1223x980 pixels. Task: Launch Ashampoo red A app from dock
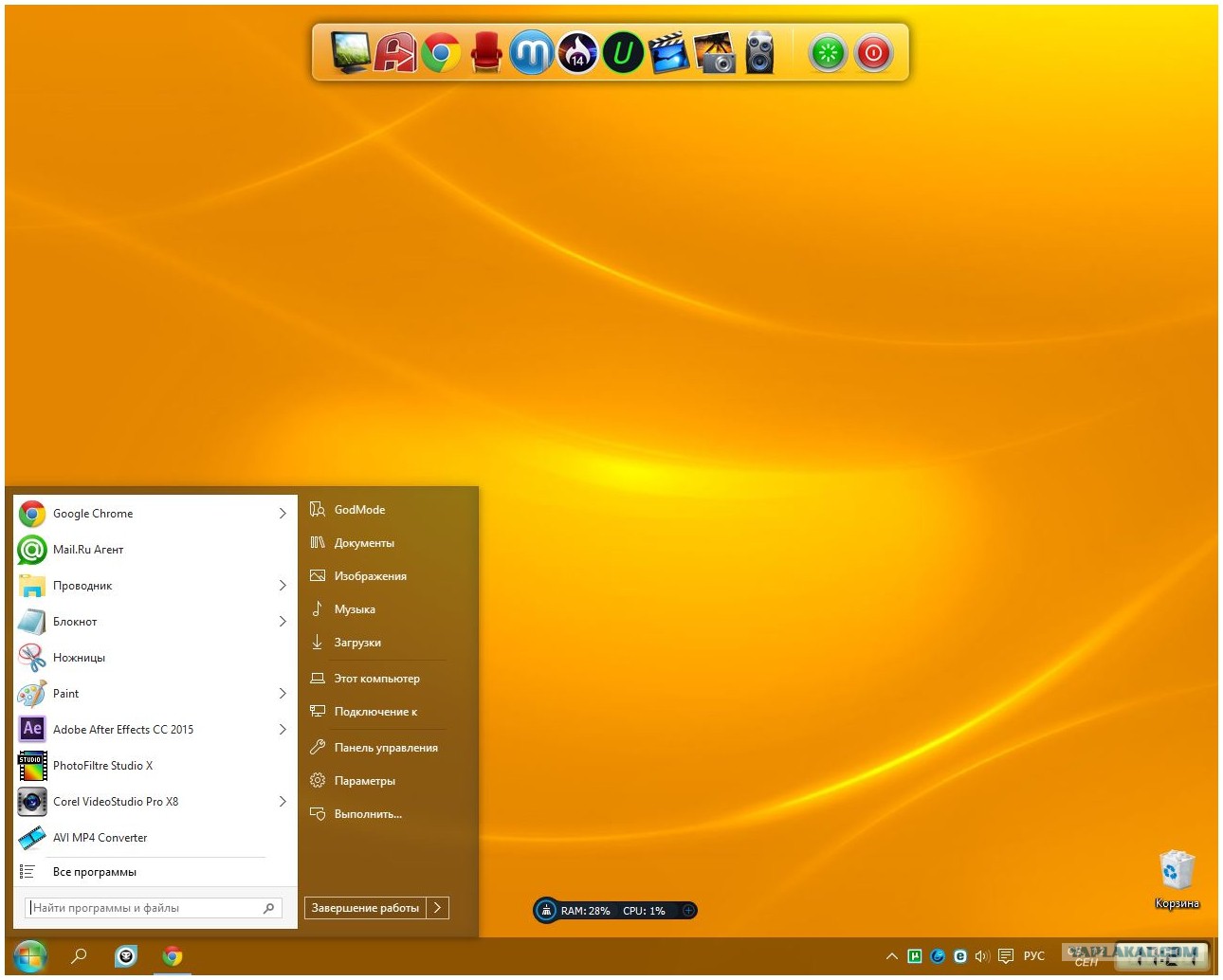(x=394, y=52)
